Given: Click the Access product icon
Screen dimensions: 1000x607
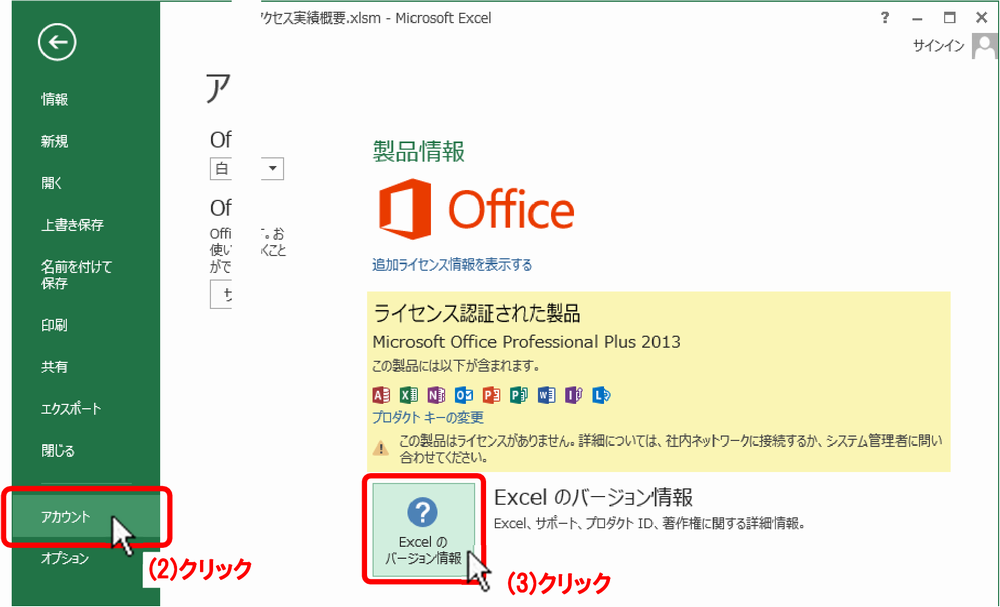Looking at the screenshot, I should coord(381,395).
